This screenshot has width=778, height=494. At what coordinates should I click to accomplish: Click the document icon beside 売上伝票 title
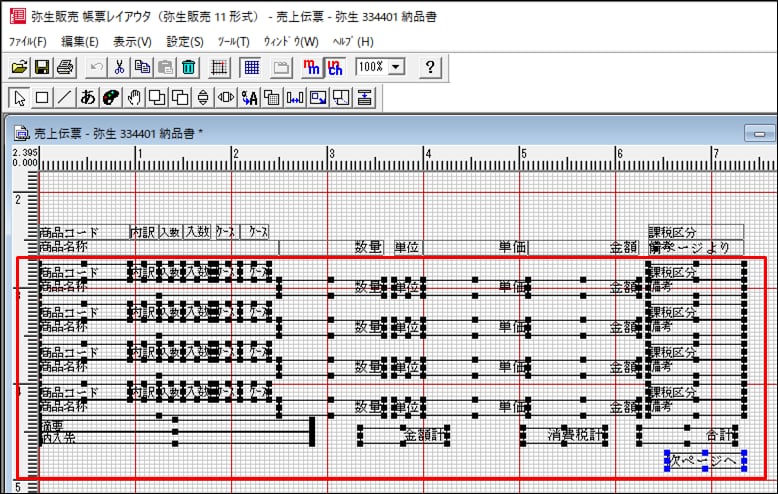tap(21, 133)
